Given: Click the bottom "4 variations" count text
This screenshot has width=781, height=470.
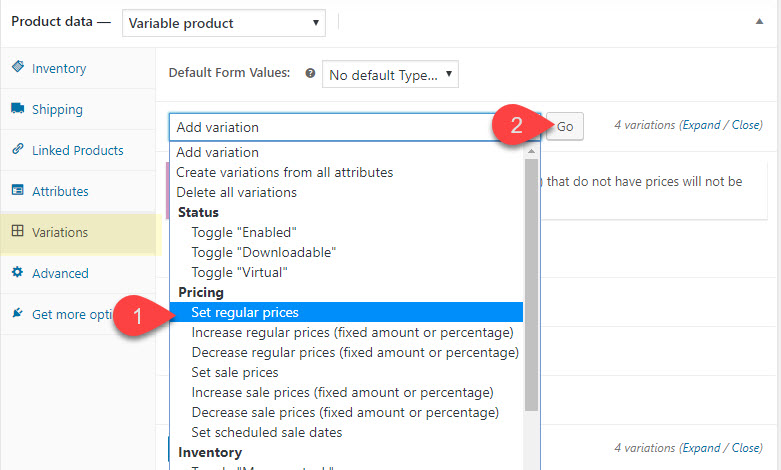Looking at the screenshot, I should pyautogui.click(x=645, y=448).
